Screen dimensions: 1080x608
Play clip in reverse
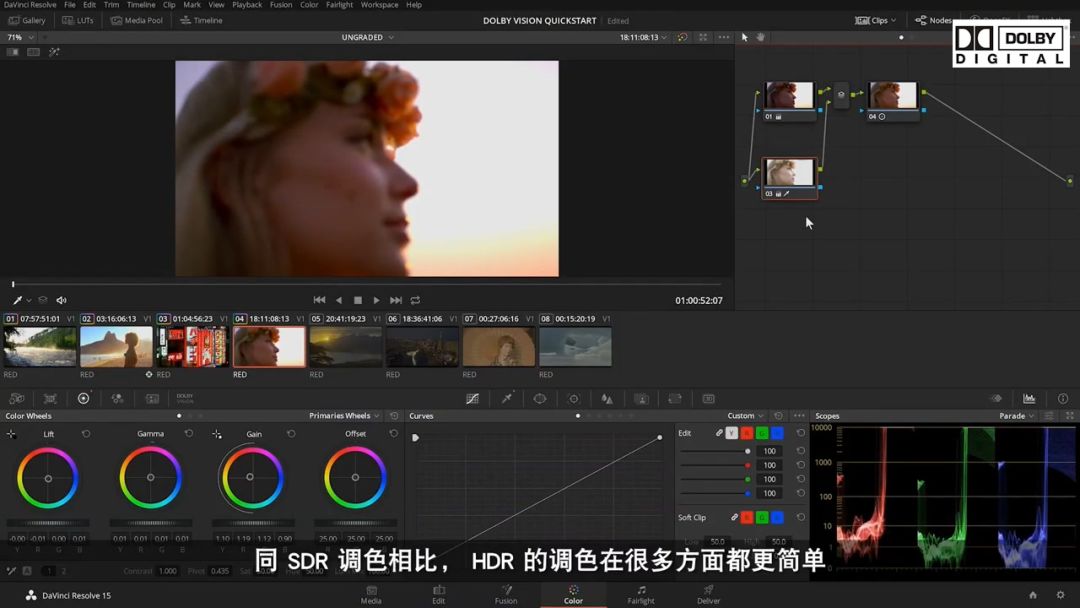[x=338, y=300]
